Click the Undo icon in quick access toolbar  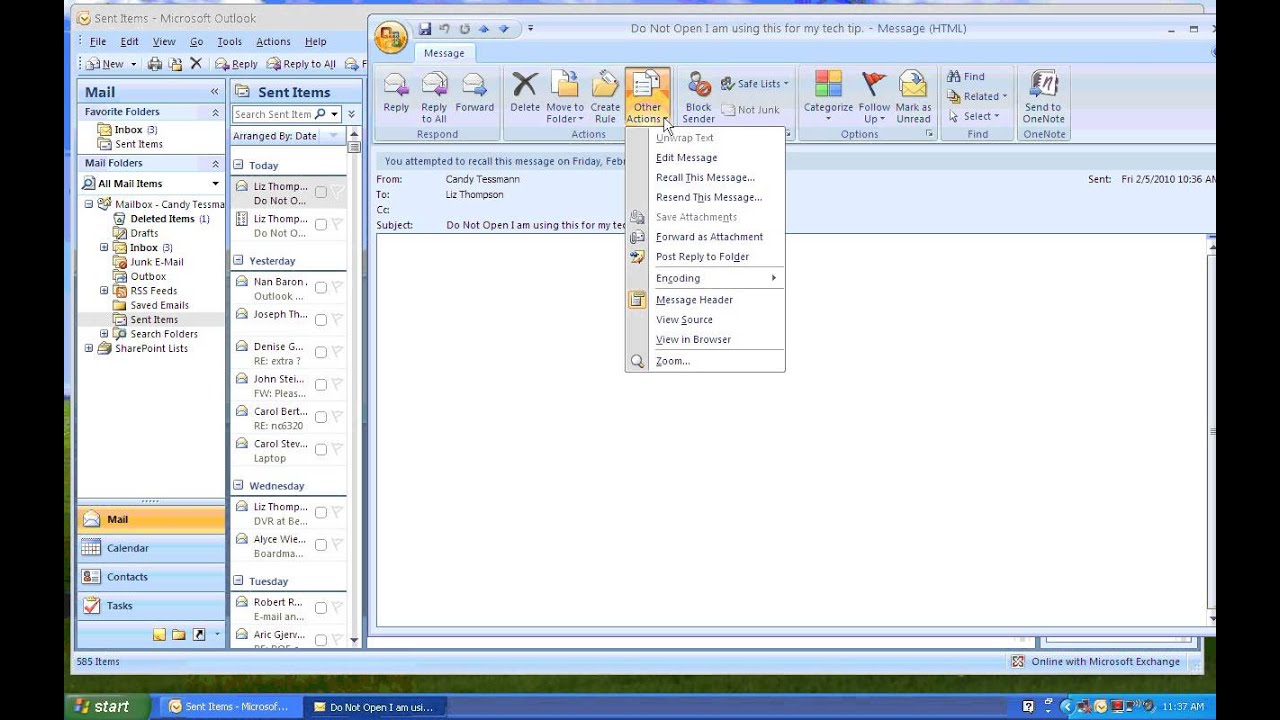(x=444, y=29)
